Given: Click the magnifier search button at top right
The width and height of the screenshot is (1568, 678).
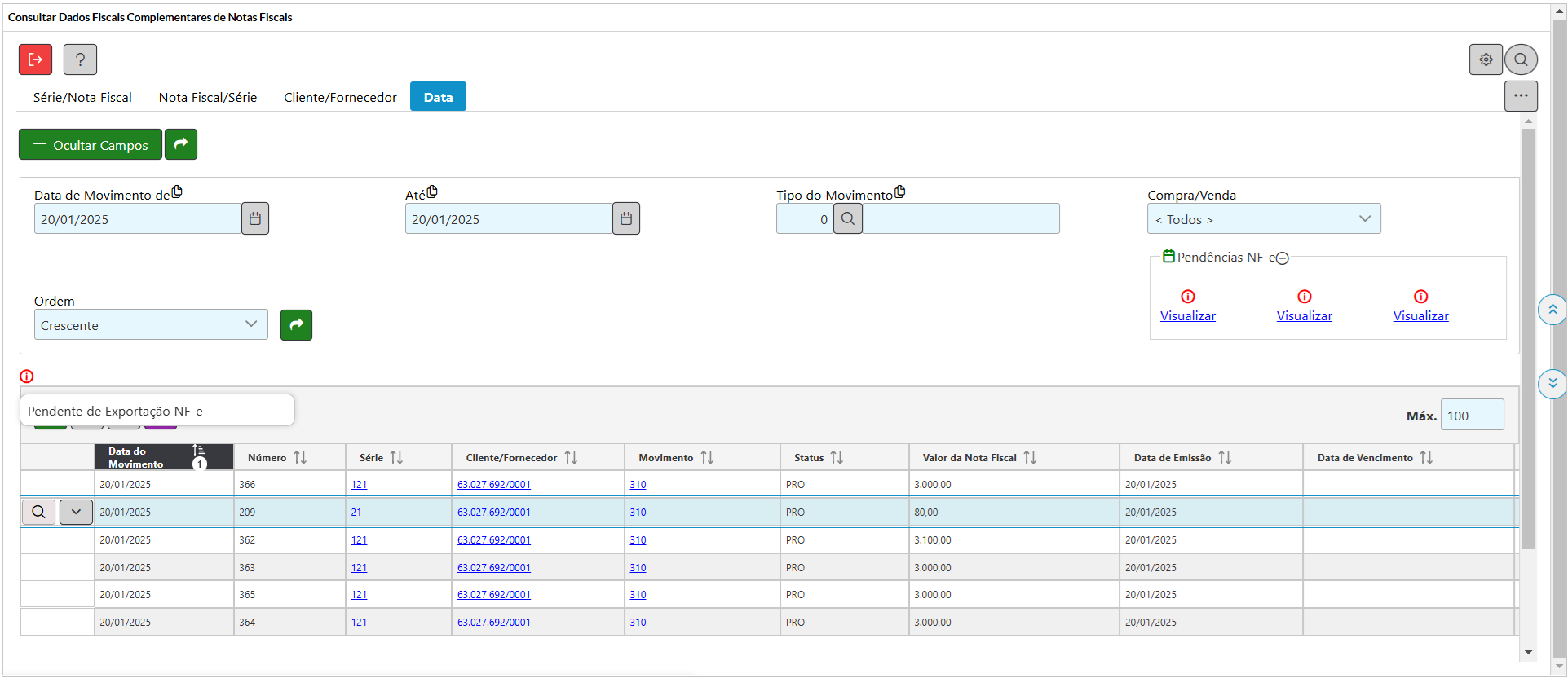Looking at the screenshot, I should click(1521, 59).
